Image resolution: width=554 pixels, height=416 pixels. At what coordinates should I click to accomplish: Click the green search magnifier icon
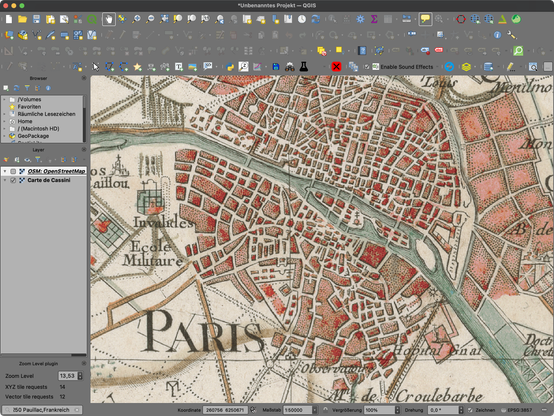518,51
